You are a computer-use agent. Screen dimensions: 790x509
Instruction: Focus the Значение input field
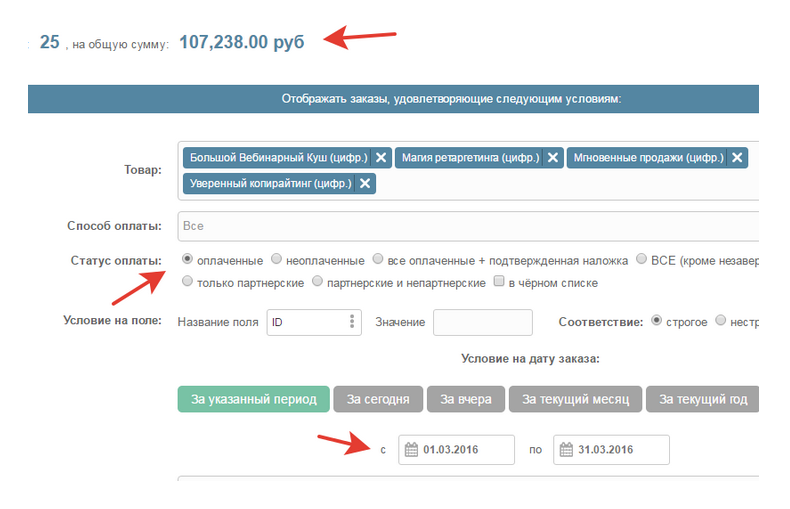tap(483, 323)
